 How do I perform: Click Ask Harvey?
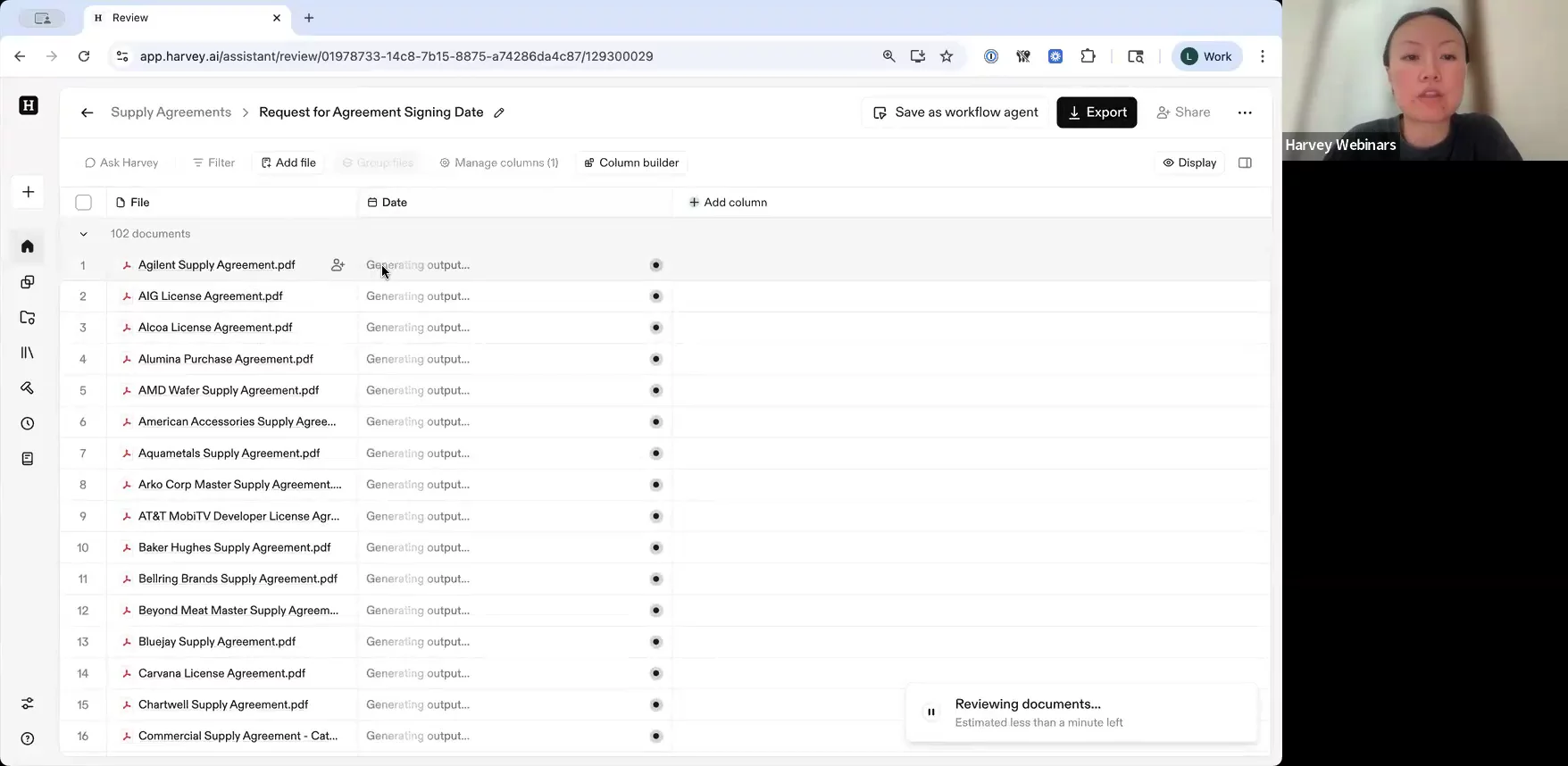pos(121,162)
